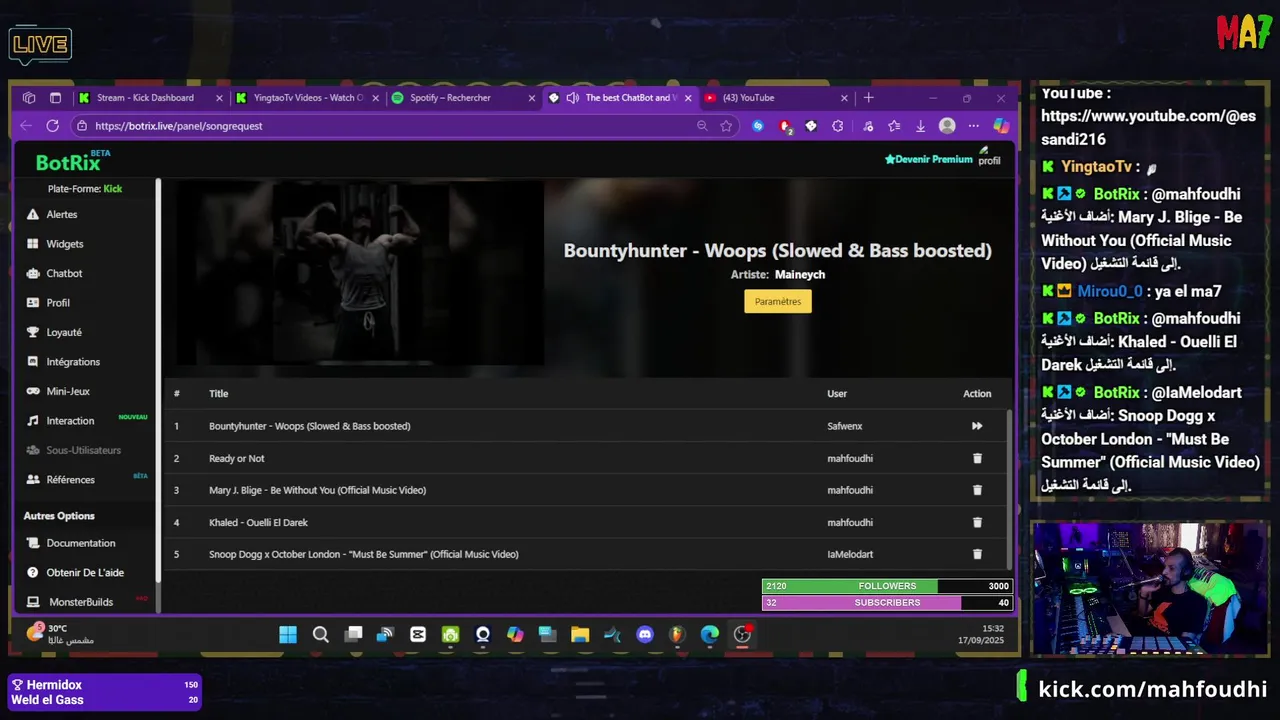Open the browser profile avatar
This screenshot has width=1280, height=720.
(947, 126)
